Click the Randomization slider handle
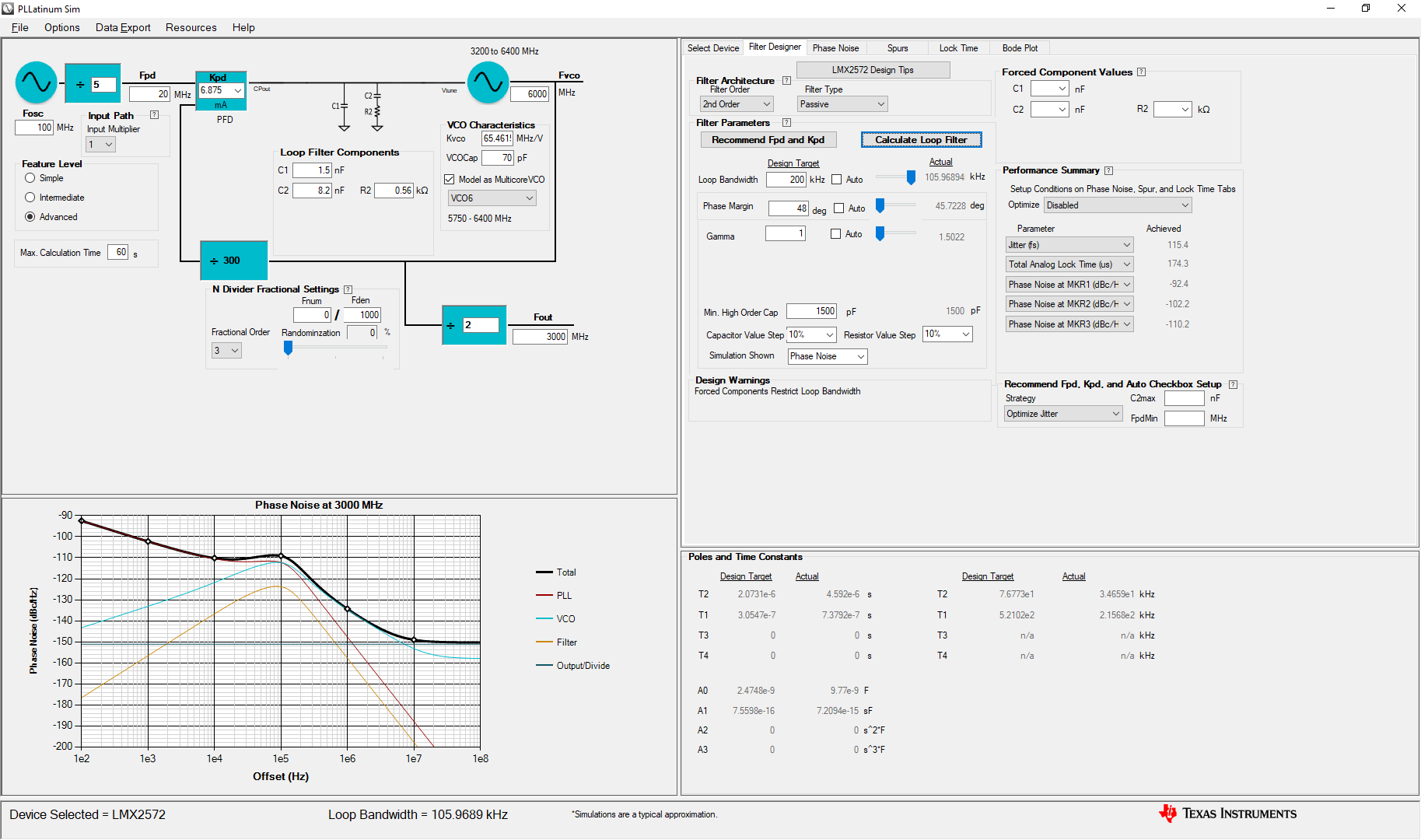 pos(288,348)
